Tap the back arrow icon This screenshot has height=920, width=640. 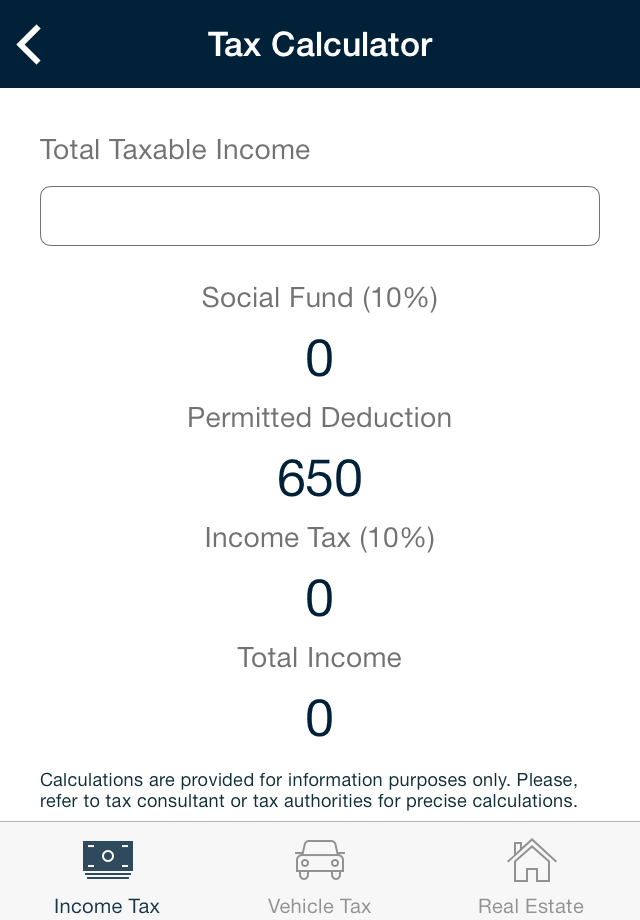(x=29, y=44)
